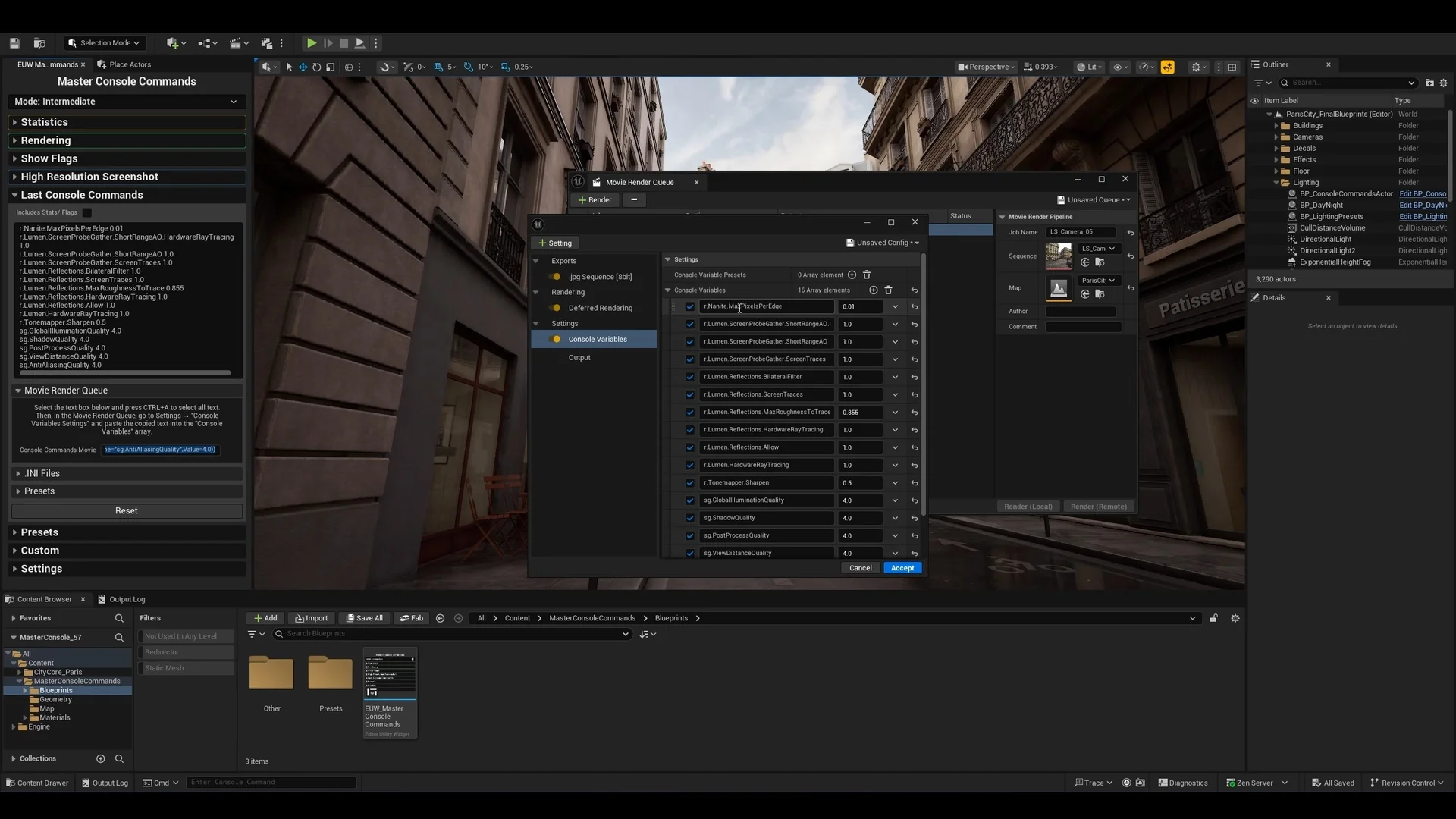Select Deferred Rendering in settings list
This screenshot has width=1456, height=819.
point(600,308)
